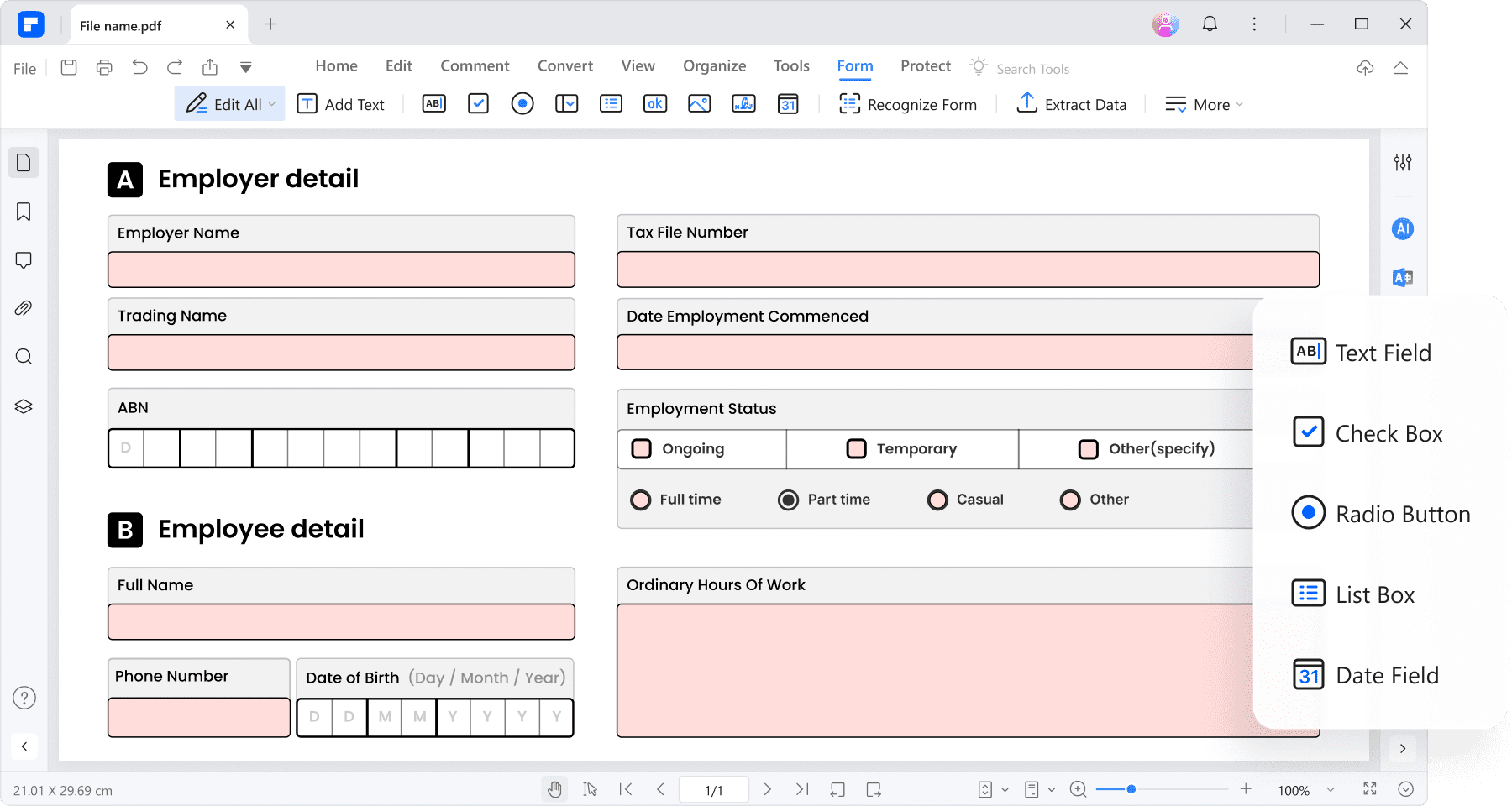The image size is (1512, 806).
Task: Click the Employer Name input field
Action: [341, 270]
